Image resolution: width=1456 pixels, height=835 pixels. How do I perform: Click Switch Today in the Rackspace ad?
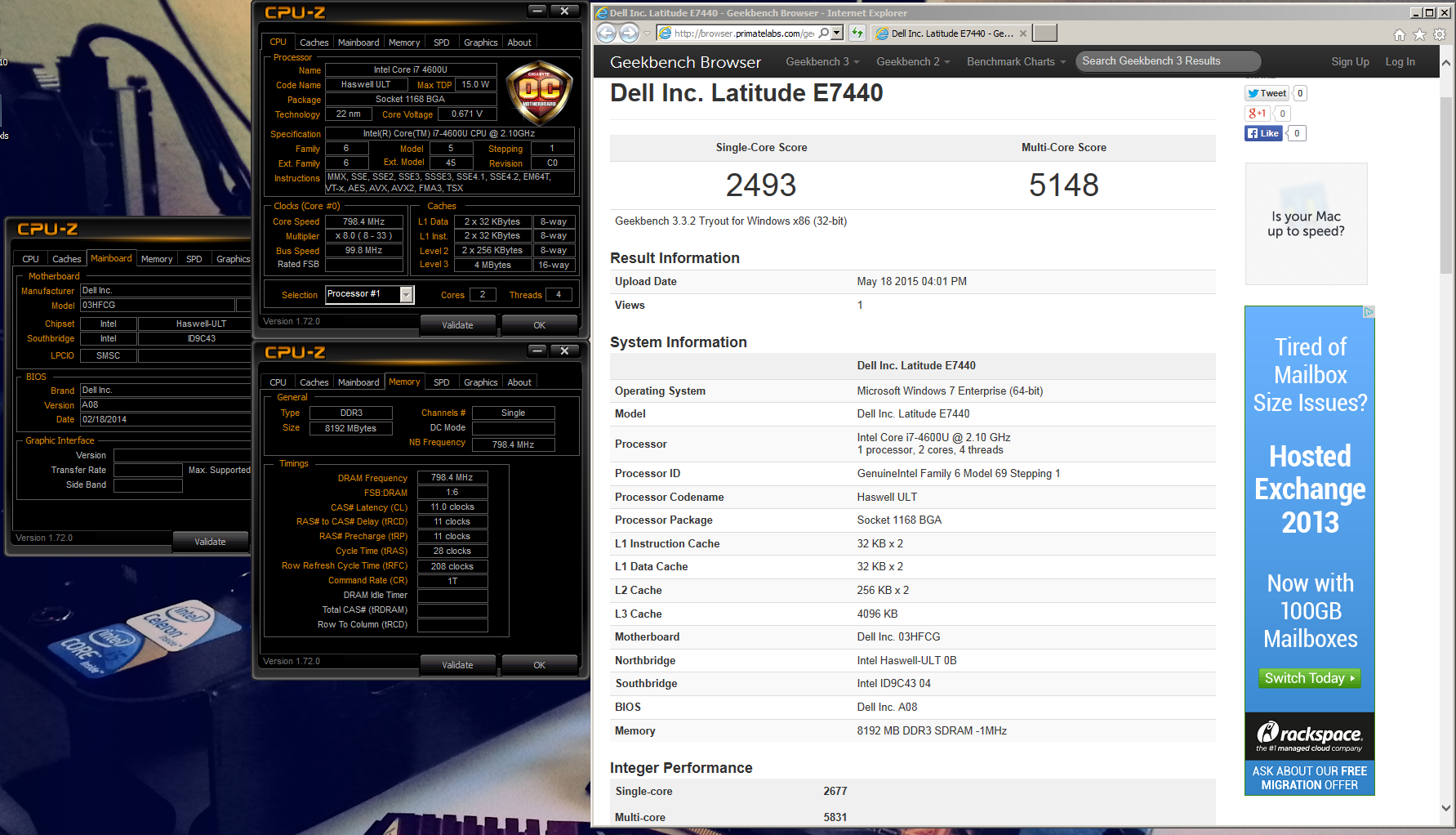[x=1309, y=678]
